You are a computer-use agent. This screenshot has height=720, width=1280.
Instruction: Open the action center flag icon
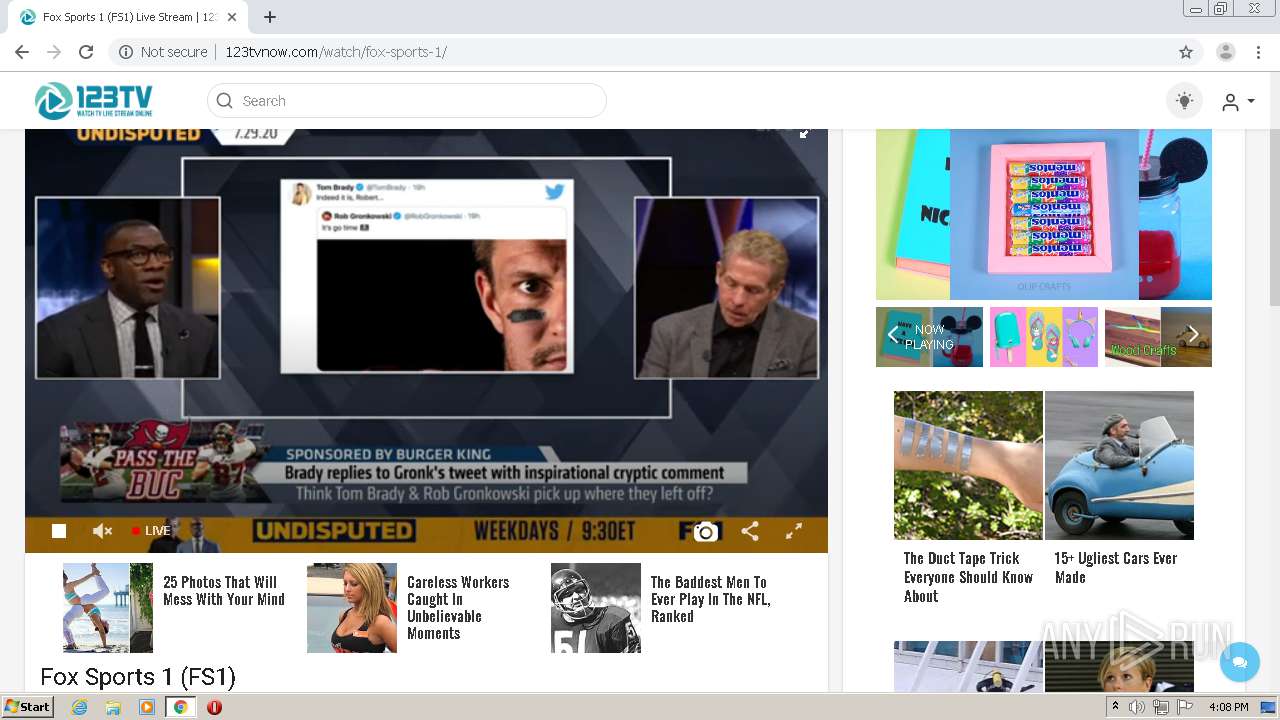1185,707
